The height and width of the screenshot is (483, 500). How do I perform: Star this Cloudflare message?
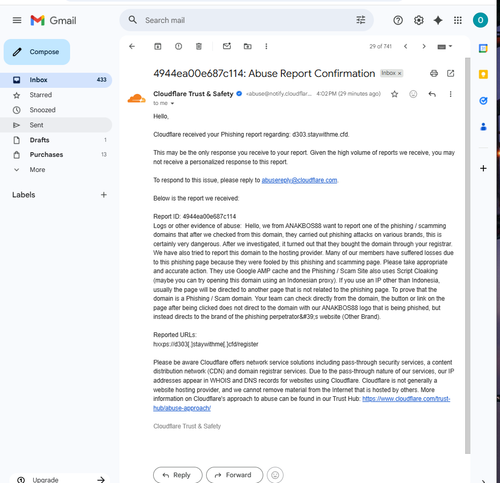[x=395, y=94]
